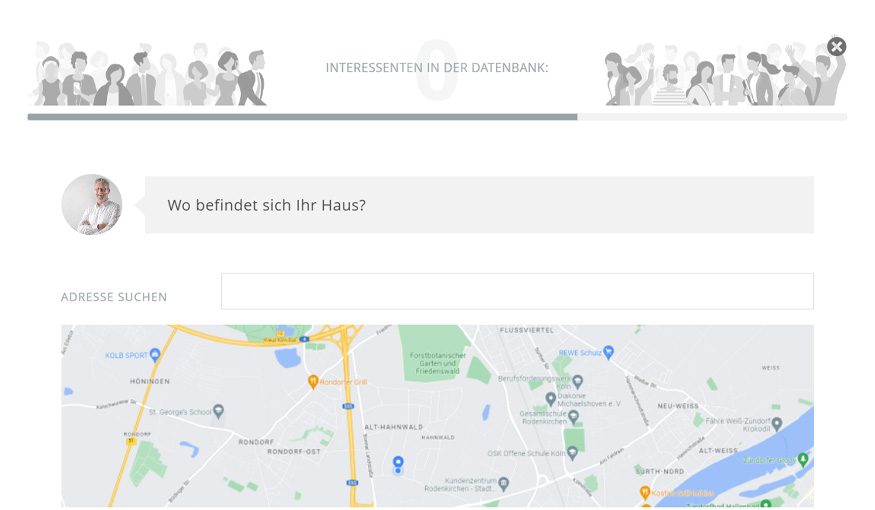
Task: Click the Interessenten in der Datenbank counter
Action: 437,68
